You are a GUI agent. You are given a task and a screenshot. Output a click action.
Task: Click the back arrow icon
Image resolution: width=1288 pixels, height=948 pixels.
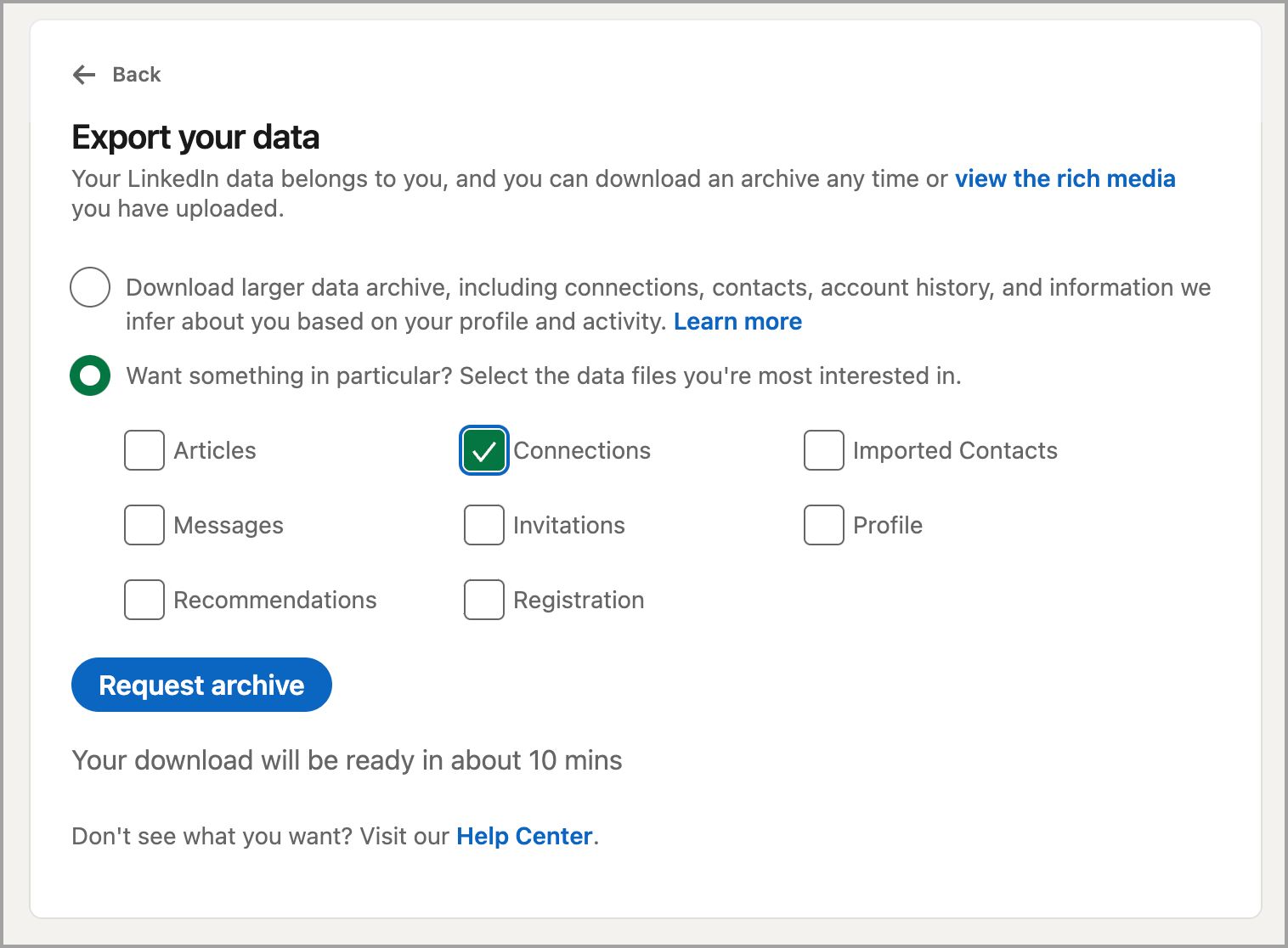point(84,75)
